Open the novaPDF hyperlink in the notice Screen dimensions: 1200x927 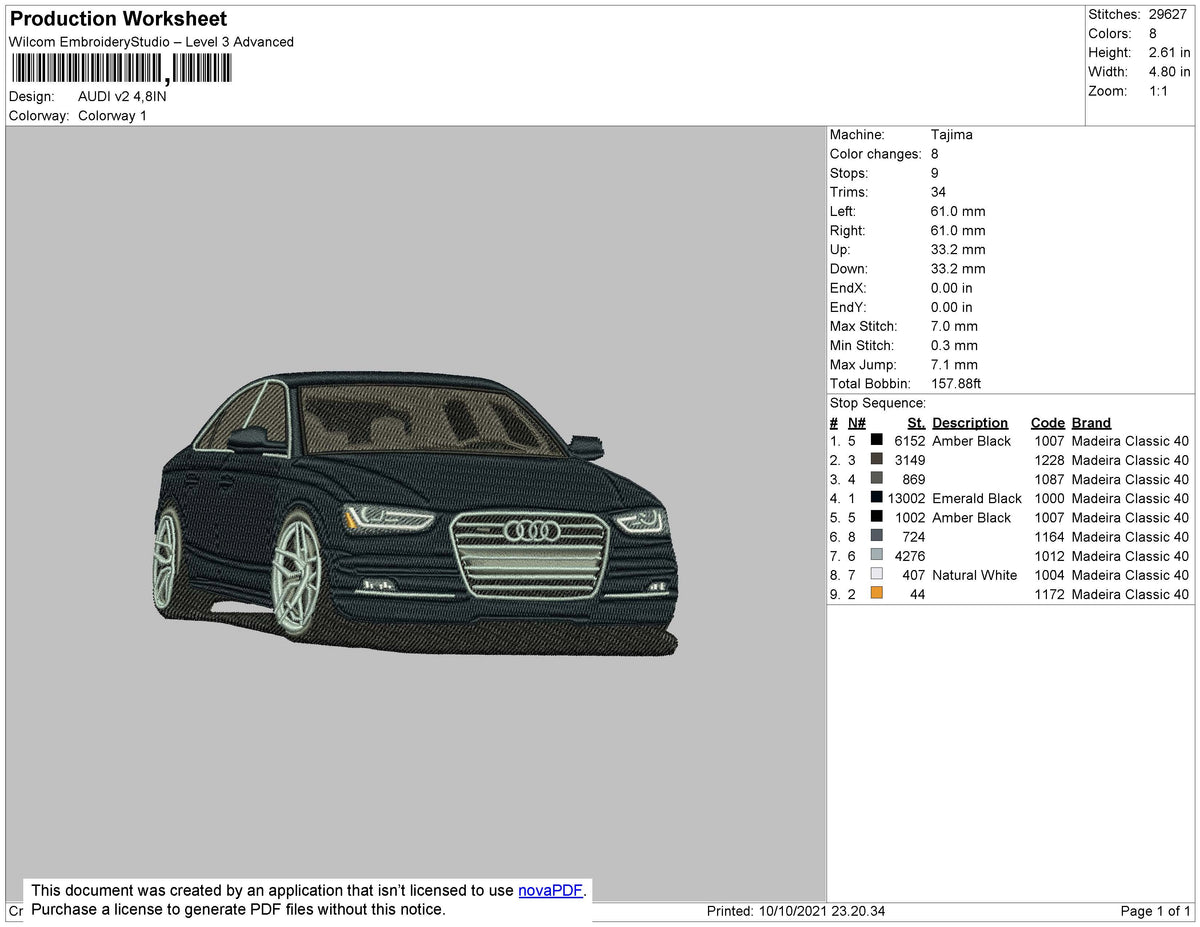pos(549,890)
